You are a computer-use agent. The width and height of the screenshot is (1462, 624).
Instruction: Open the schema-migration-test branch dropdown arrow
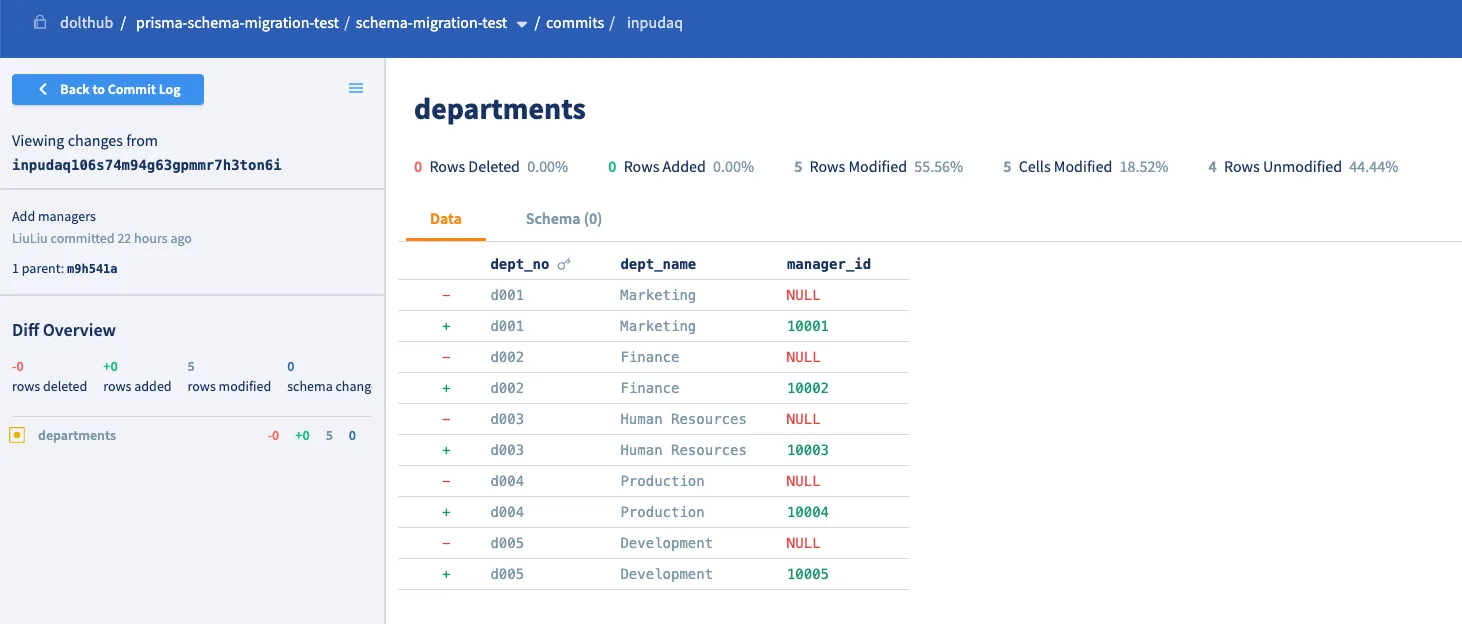(521, 25)
